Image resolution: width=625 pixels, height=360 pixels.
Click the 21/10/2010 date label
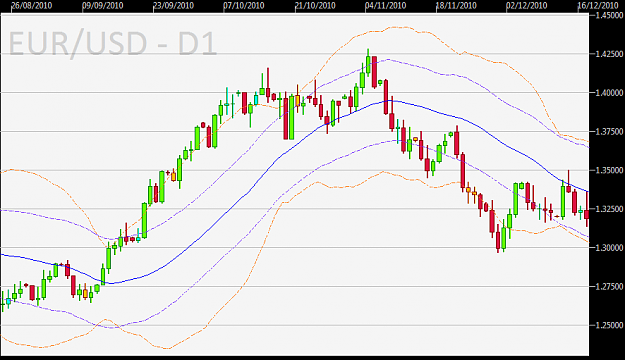(315, 6)
